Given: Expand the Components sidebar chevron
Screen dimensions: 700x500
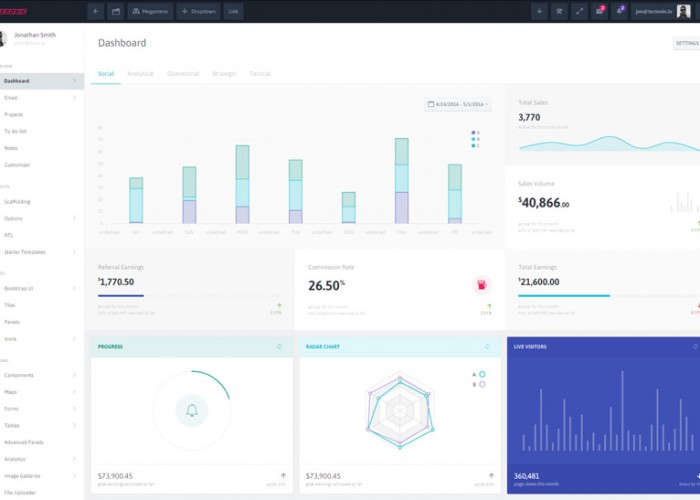Looking at the screenshot, I should (x=74, y=375).
